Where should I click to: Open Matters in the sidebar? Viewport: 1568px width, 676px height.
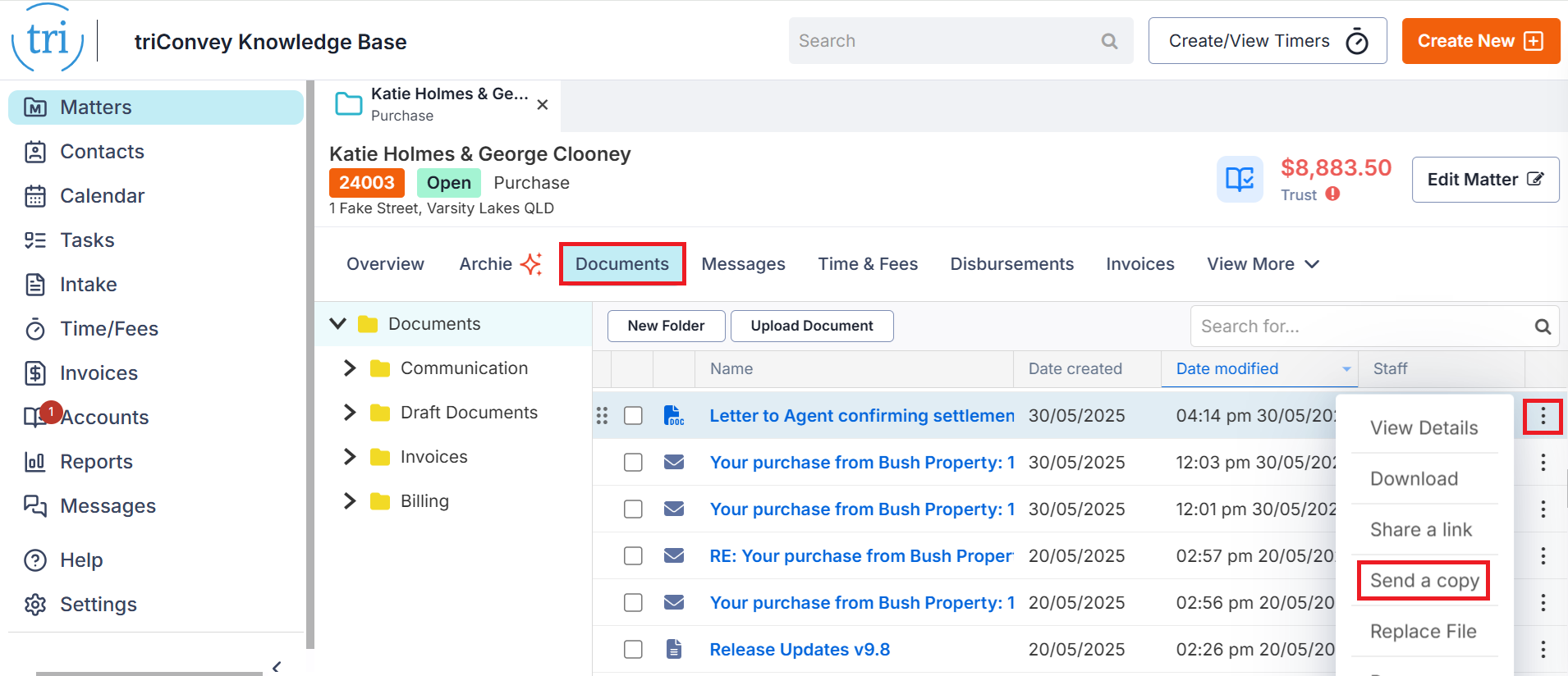pos(156,107)
